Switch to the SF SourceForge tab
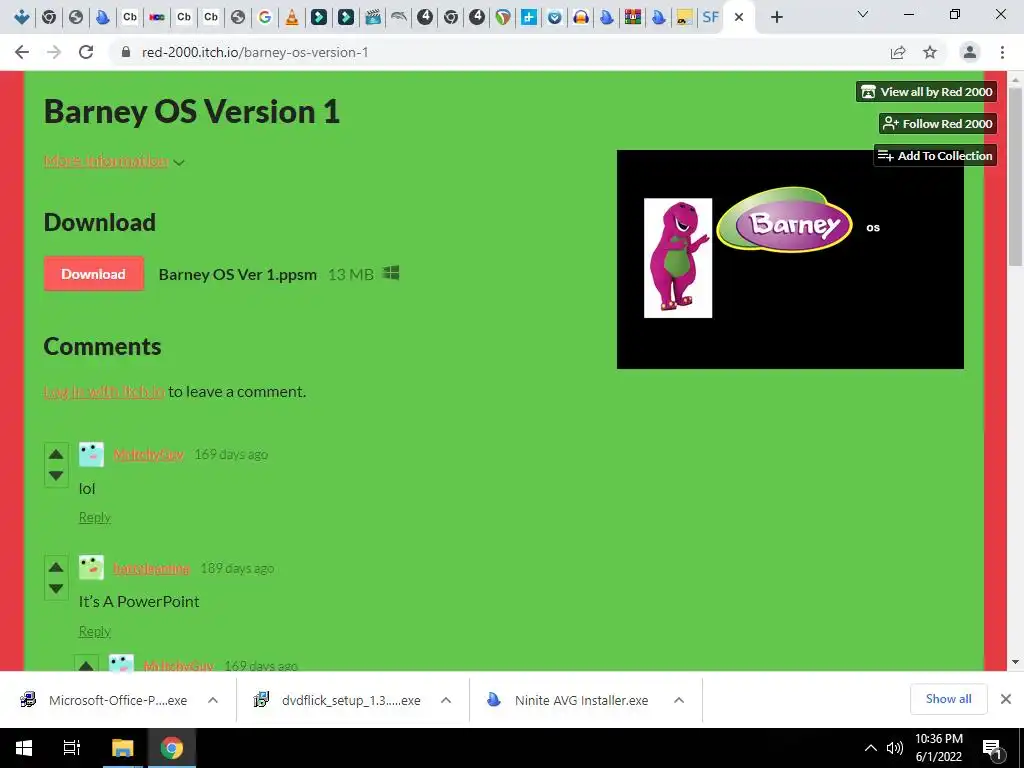Image resolution: width=1024 pixels, height=768 pixels. tap(711, 17)
